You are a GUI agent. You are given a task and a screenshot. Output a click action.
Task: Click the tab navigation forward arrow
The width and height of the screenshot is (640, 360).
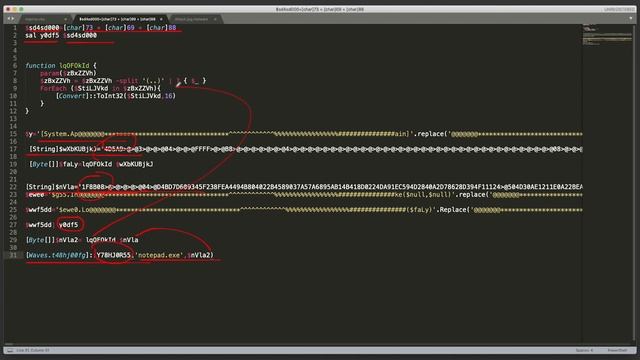[13, 18]
